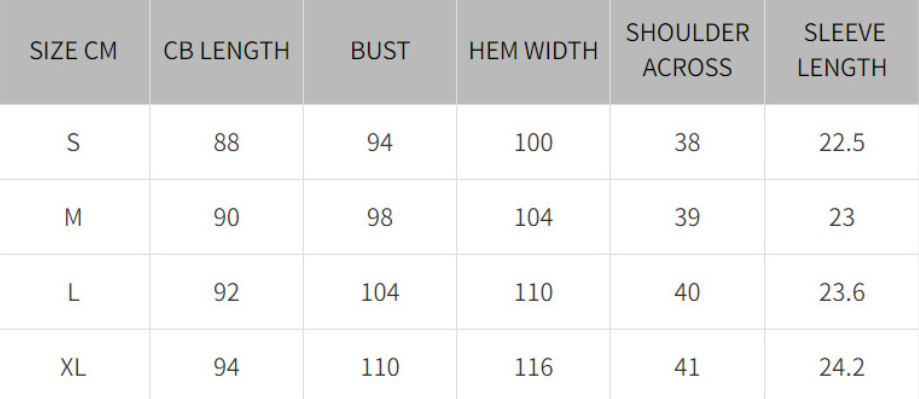Screen dimensions: 919x399
Task: Select the SLEEVE LENGTH header
Action: coord(842,50)
